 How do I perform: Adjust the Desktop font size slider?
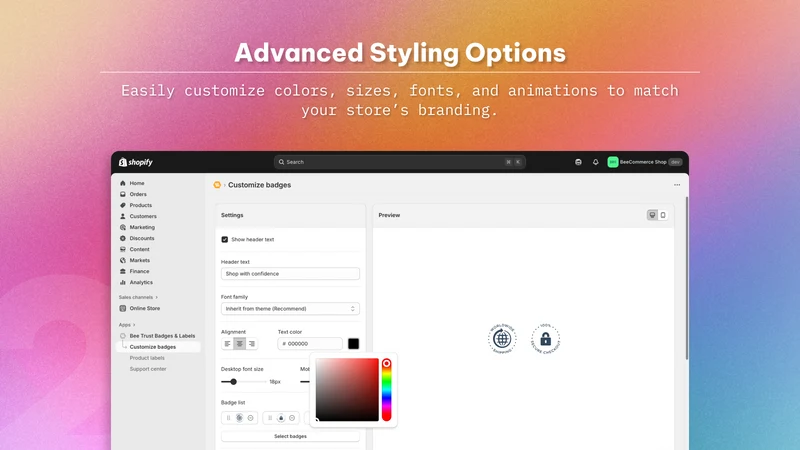244,382
